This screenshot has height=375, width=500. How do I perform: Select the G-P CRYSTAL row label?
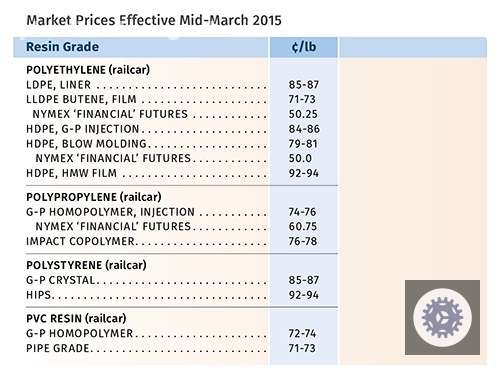pyautogui.click(x=61, y=280)
